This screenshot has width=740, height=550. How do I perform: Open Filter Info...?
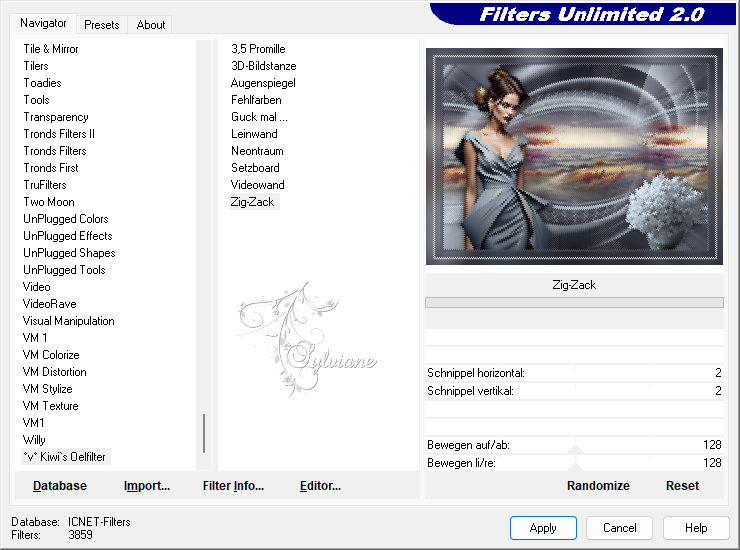click(233, 485)
